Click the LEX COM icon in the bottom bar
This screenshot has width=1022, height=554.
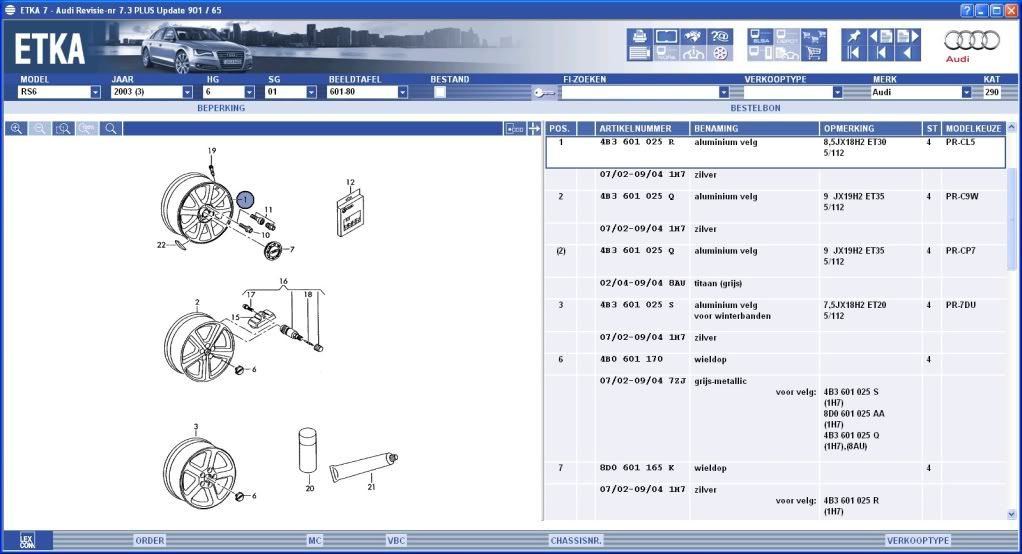pyautogui.click(x=27, y=540)
